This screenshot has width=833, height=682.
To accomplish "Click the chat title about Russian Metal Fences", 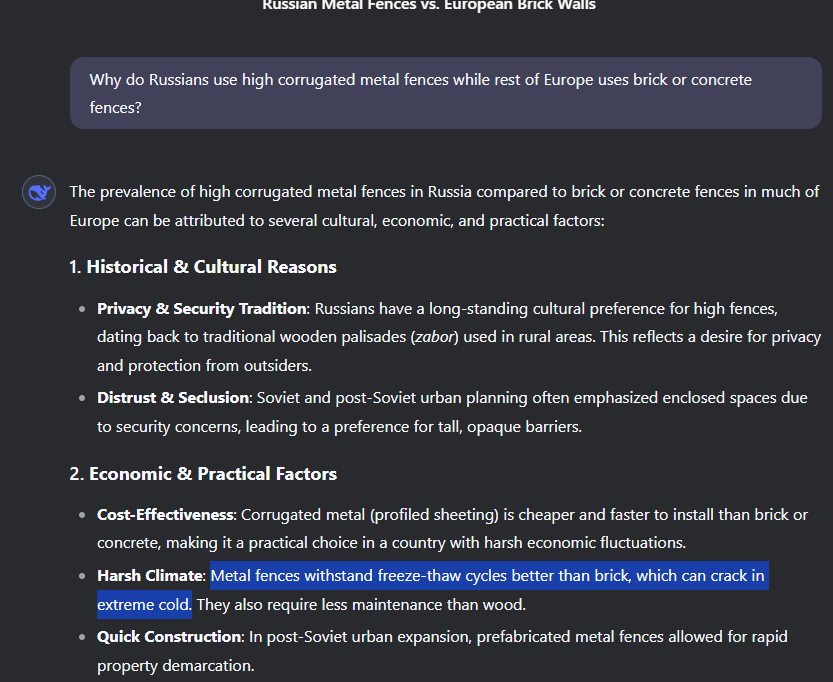I will [428, 5].
